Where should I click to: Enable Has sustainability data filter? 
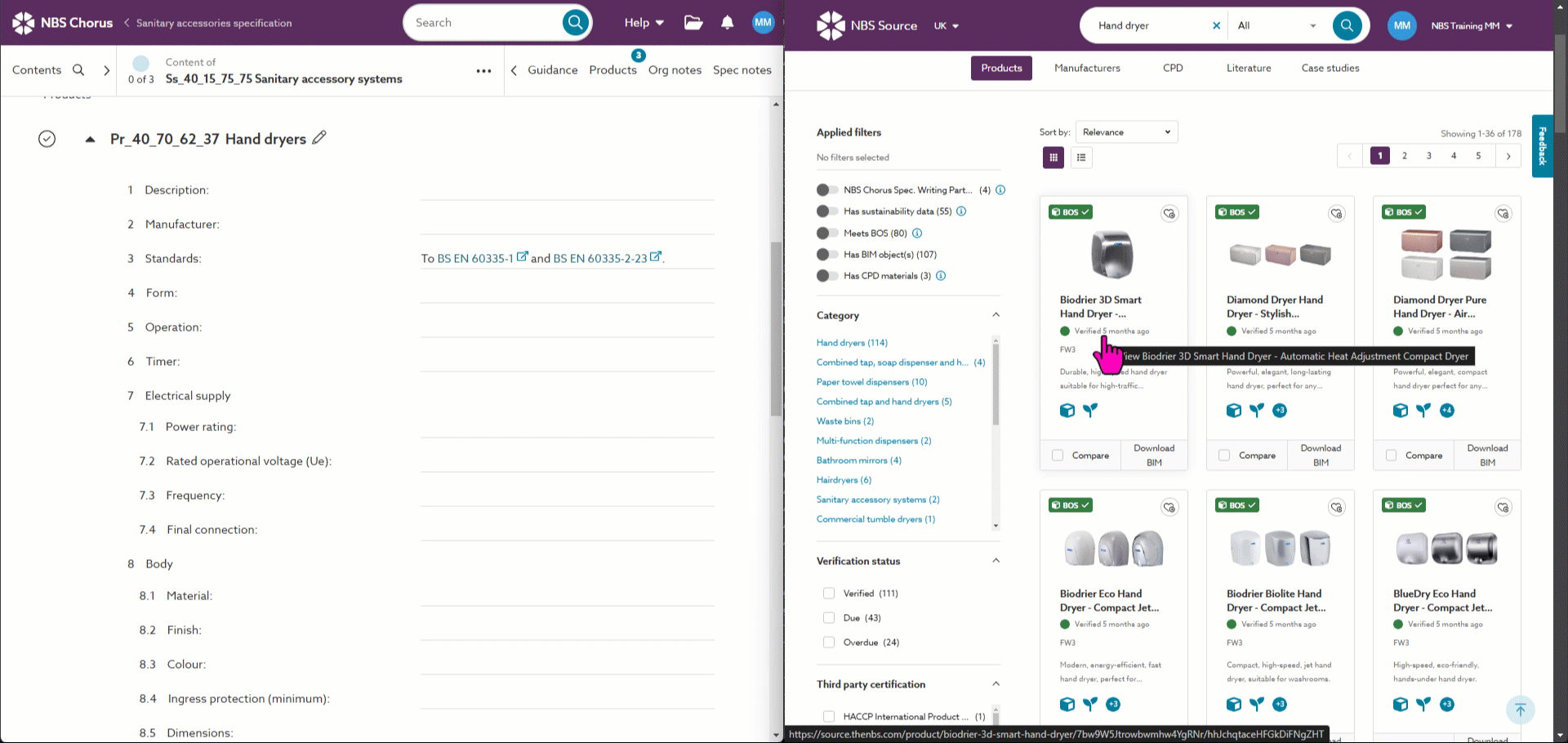coord(827,211)
